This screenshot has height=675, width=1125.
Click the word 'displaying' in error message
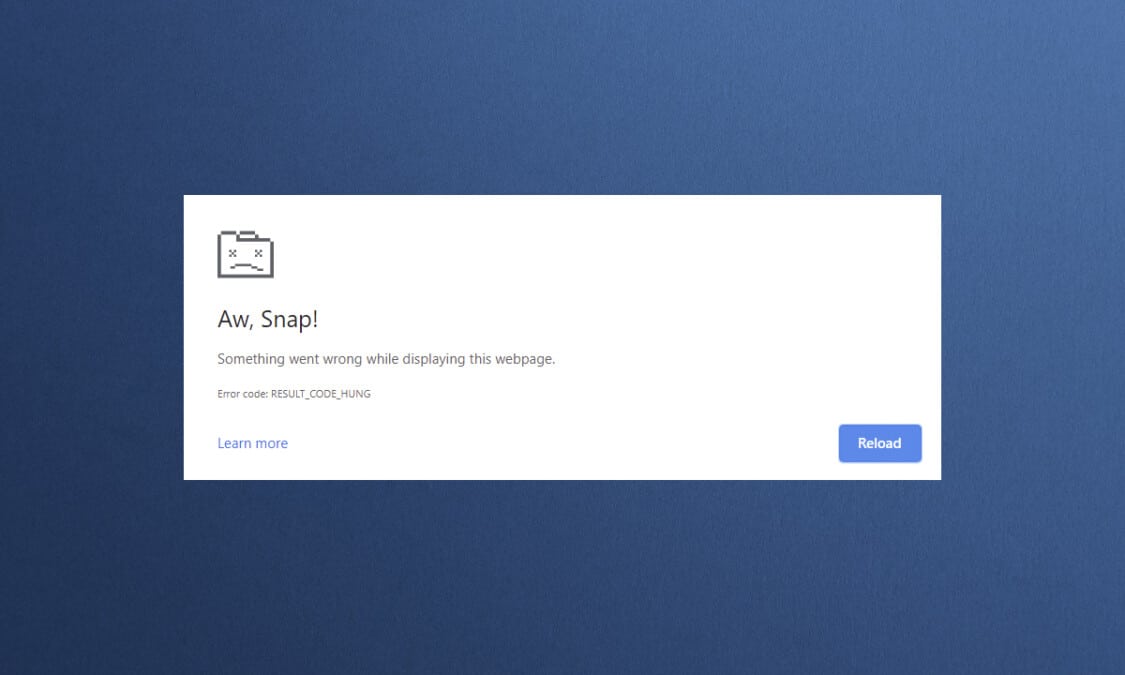433,359
